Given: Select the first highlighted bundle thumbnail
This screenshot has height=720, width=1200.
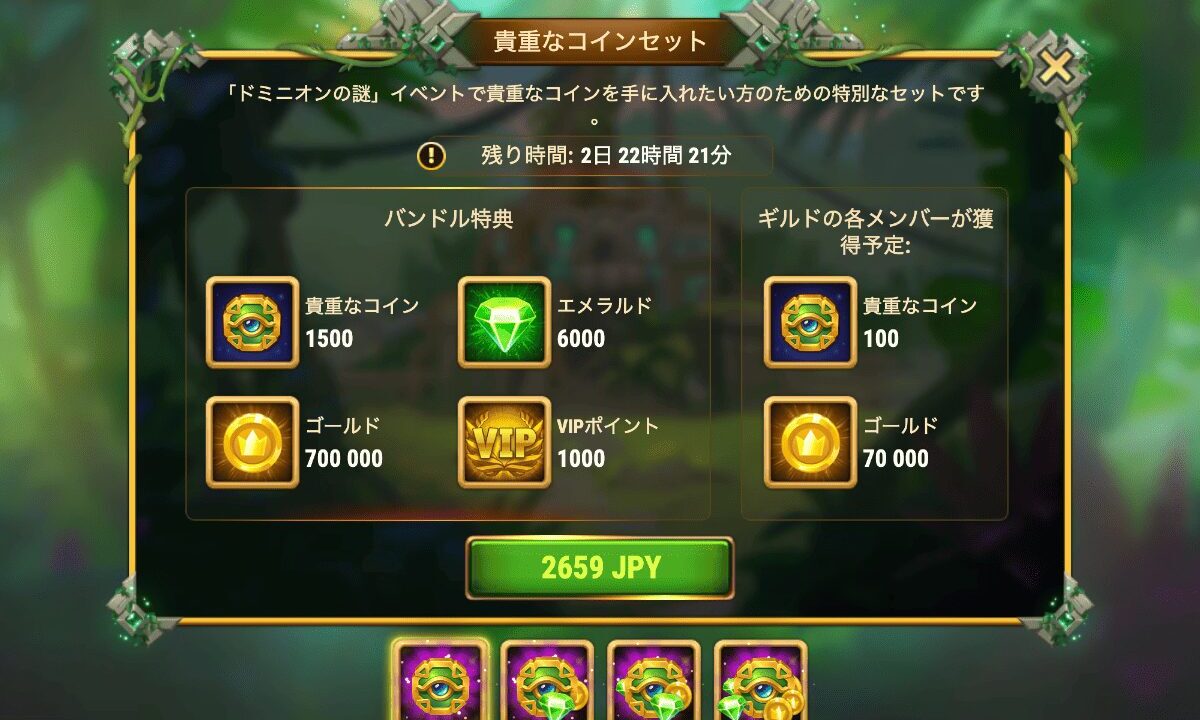Looking at the screenshot, I should (x=440, y=680).
